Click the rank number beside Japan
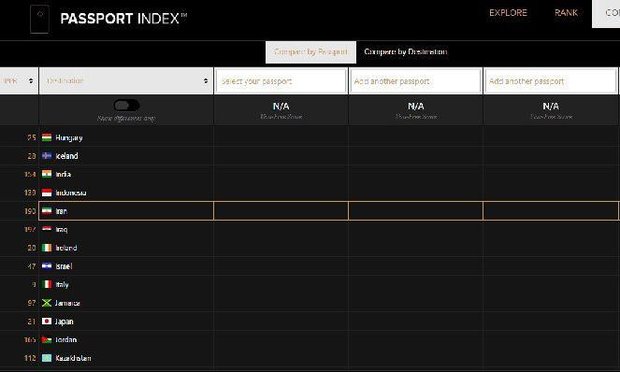The width and height of the screenshot is (620, 372). click(x=32, y=321)
